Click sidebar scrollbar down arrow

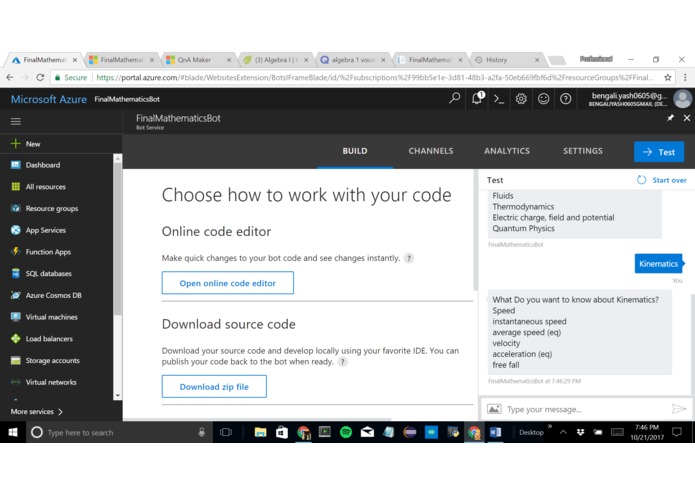(117, 395)
